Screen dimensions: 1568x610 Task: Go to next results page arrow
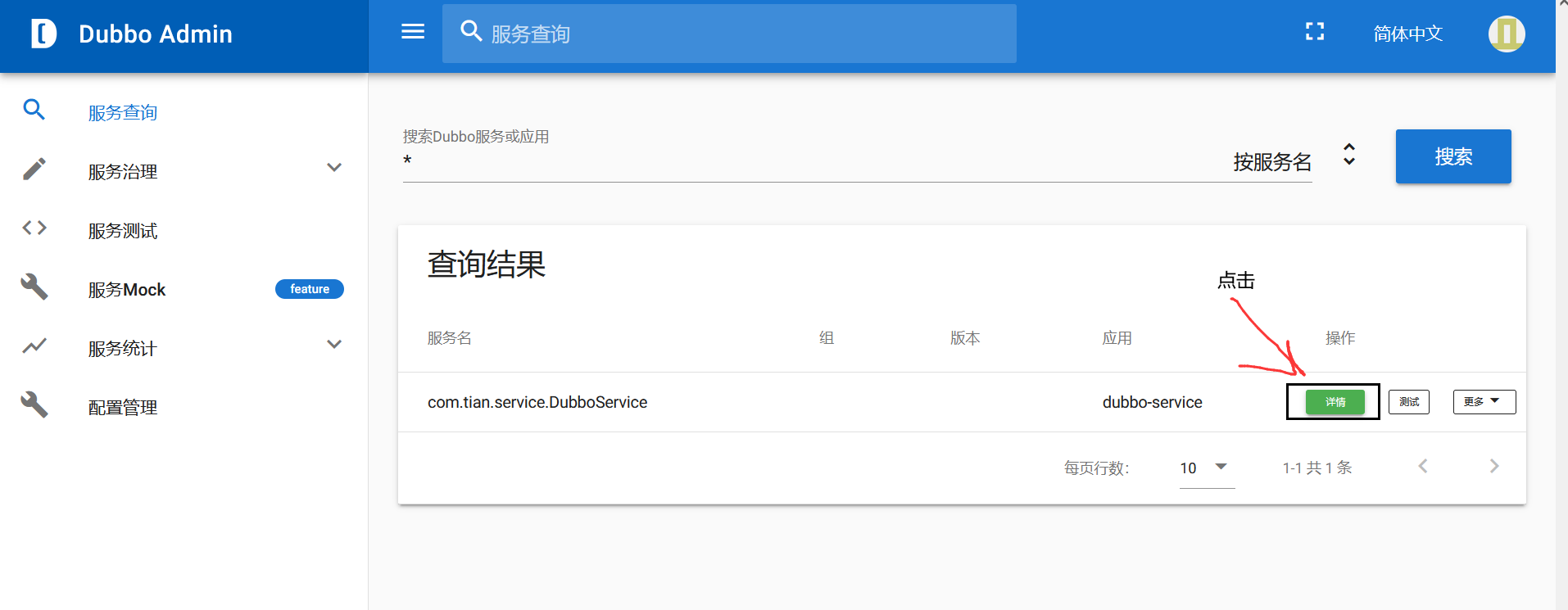point(1494,466)
